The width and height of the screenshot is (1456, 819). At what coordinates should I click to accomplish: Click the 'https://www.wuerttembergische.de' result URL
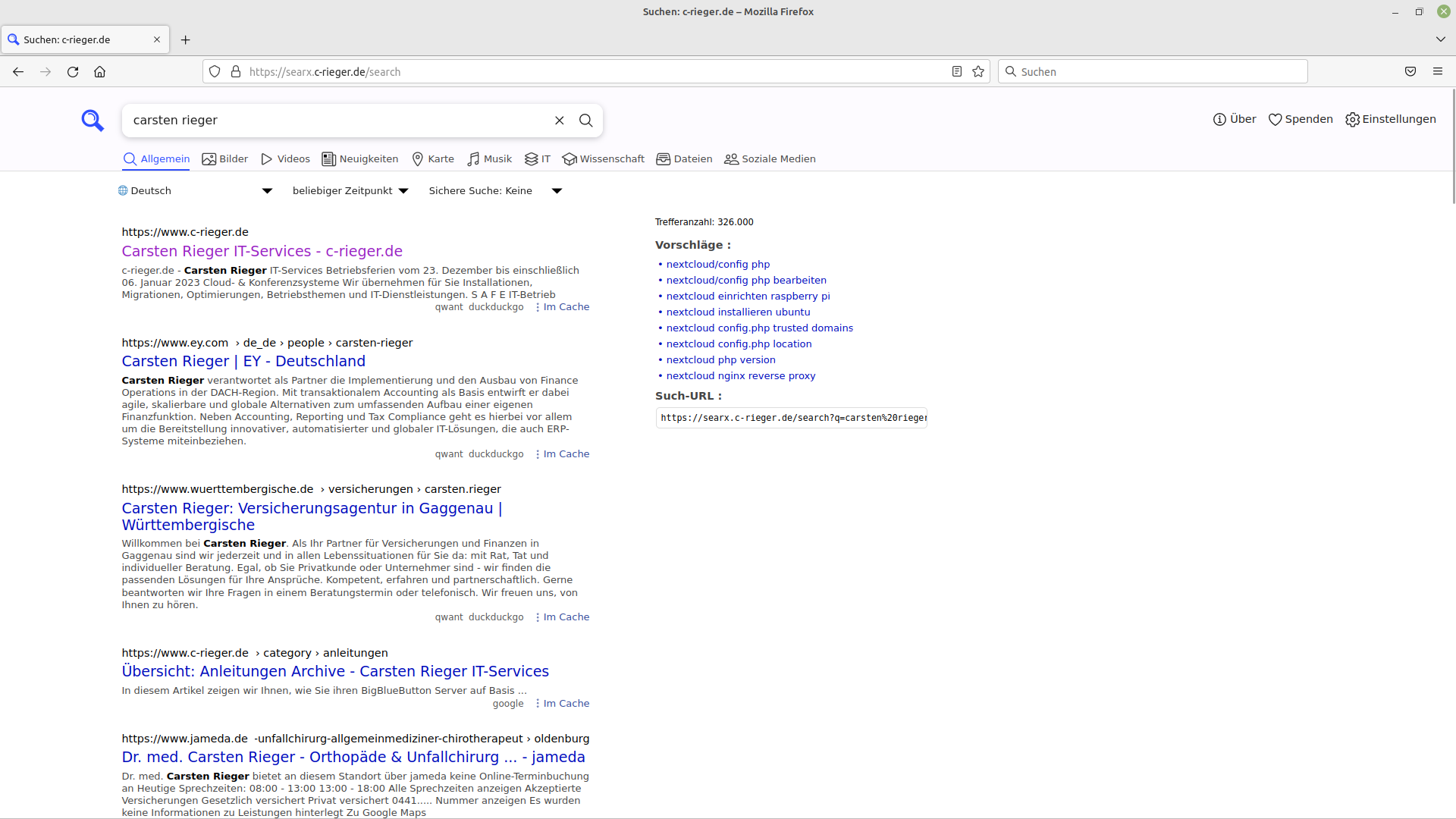[x=311, y=489]
